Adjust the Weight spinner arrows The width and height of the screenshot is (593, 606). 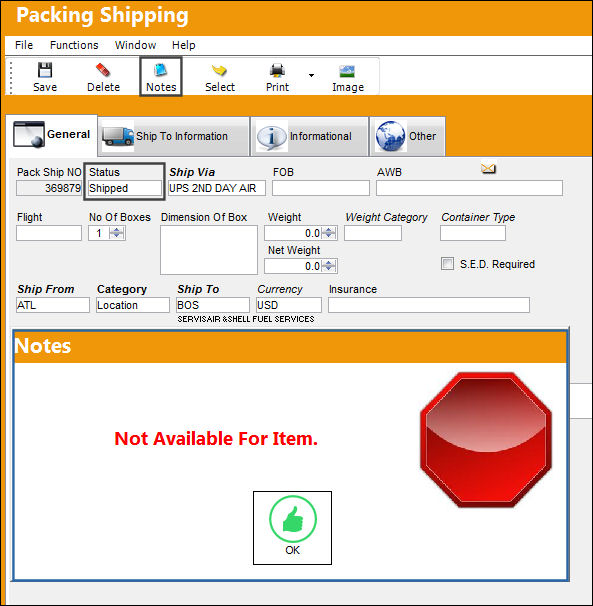click(329, 233)
